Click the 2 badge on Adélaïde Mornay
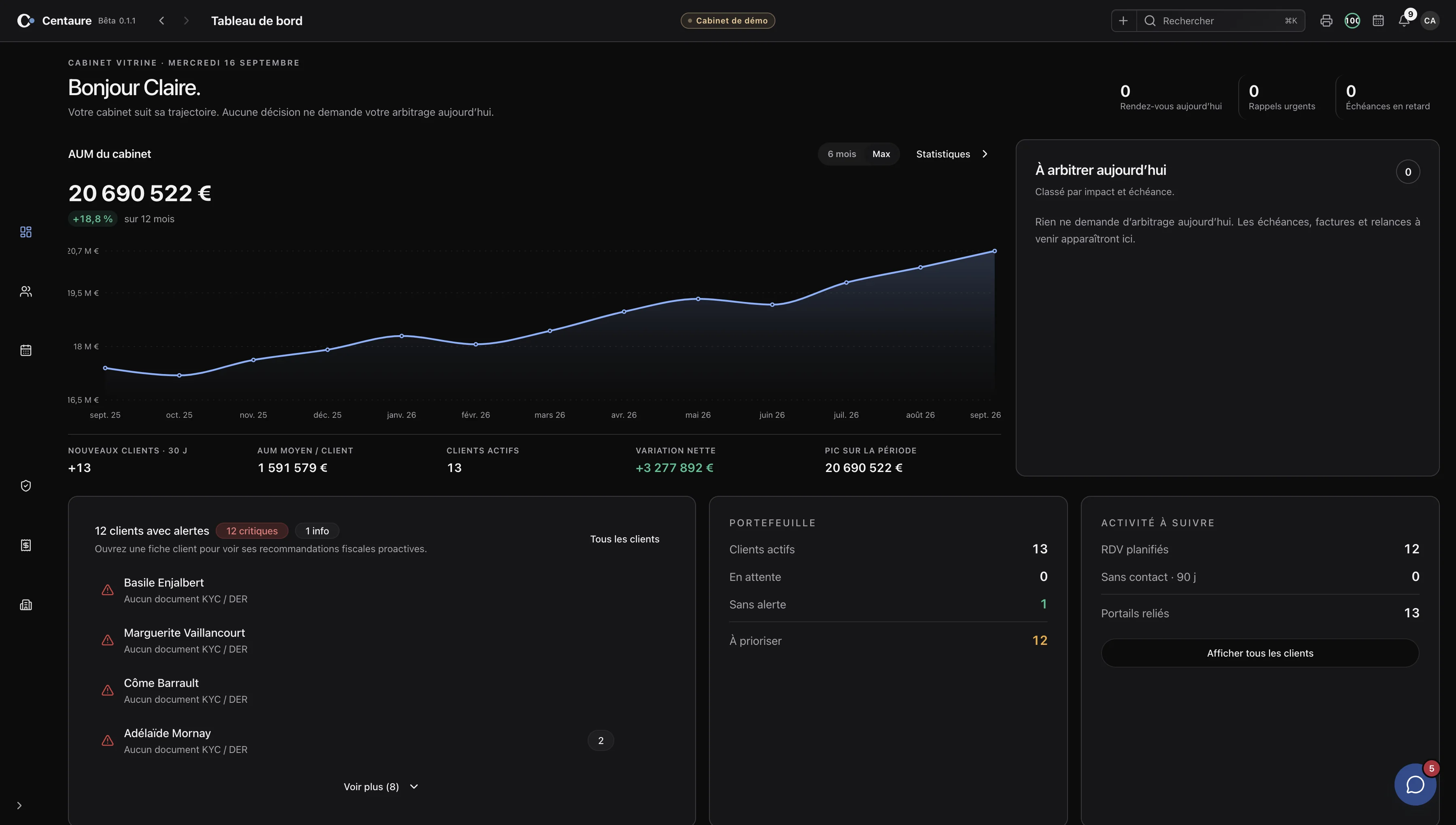Image resolution: width=1456 pixels, height=825 pixels. coord(601,740)
